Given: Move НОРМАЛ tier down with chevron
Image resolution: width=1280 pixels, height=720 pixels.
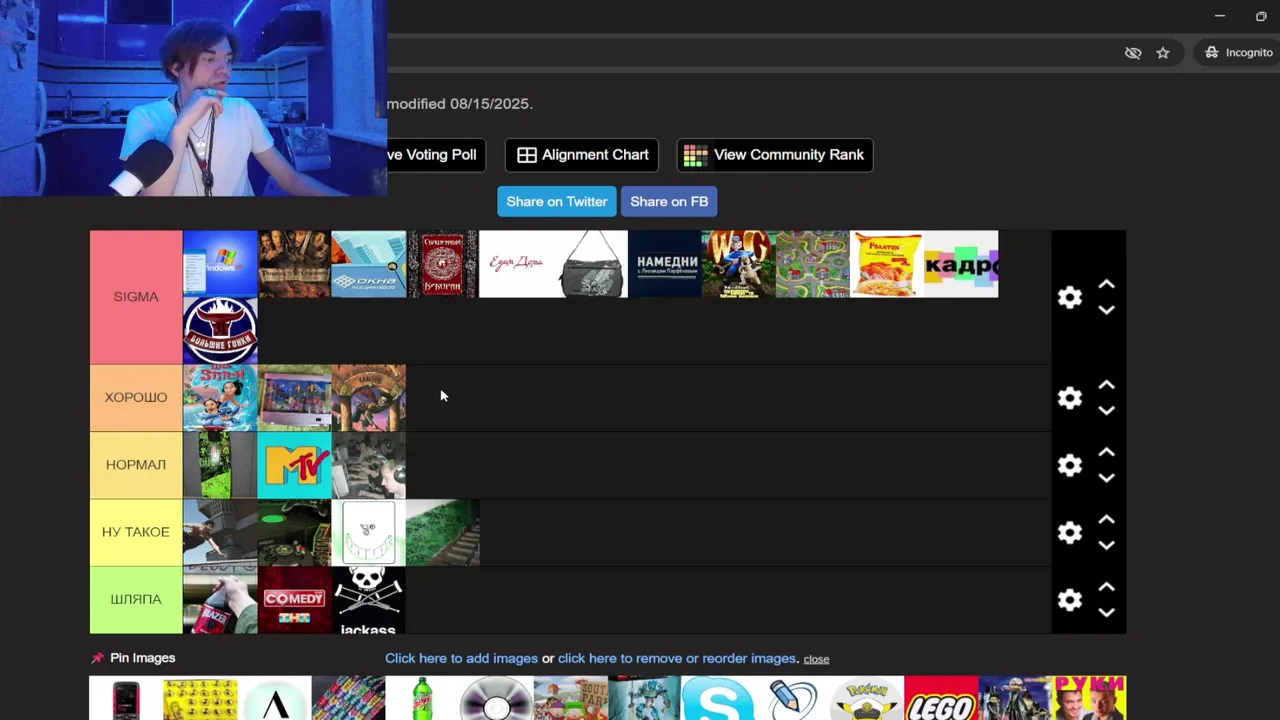Looking at the screenshot, I should tap(1106, 478).
